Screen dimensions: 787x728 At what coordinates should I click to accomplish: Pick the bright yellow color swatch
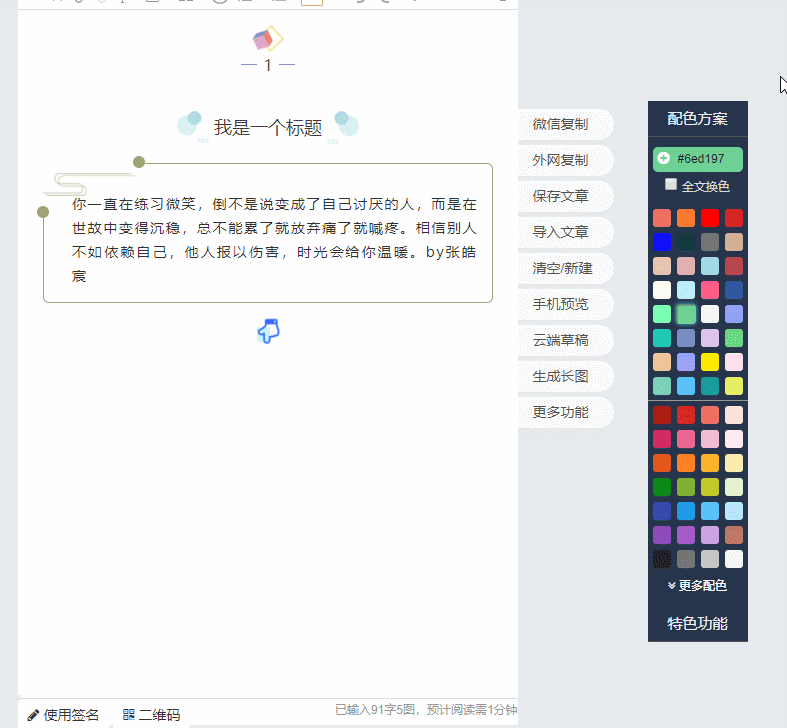(710, 362)
